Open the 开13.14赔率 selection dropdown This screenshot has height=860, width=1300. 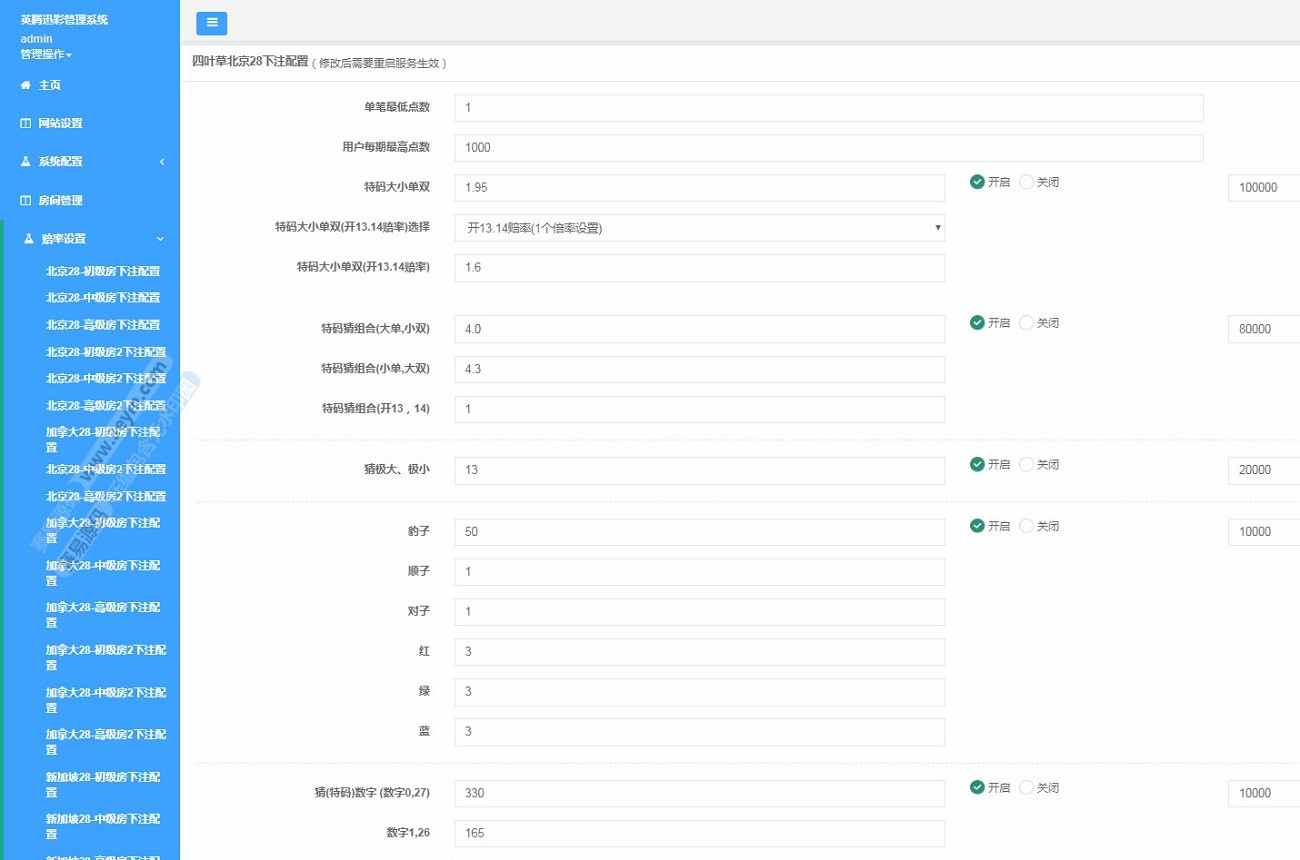click(x=699, y=228)
